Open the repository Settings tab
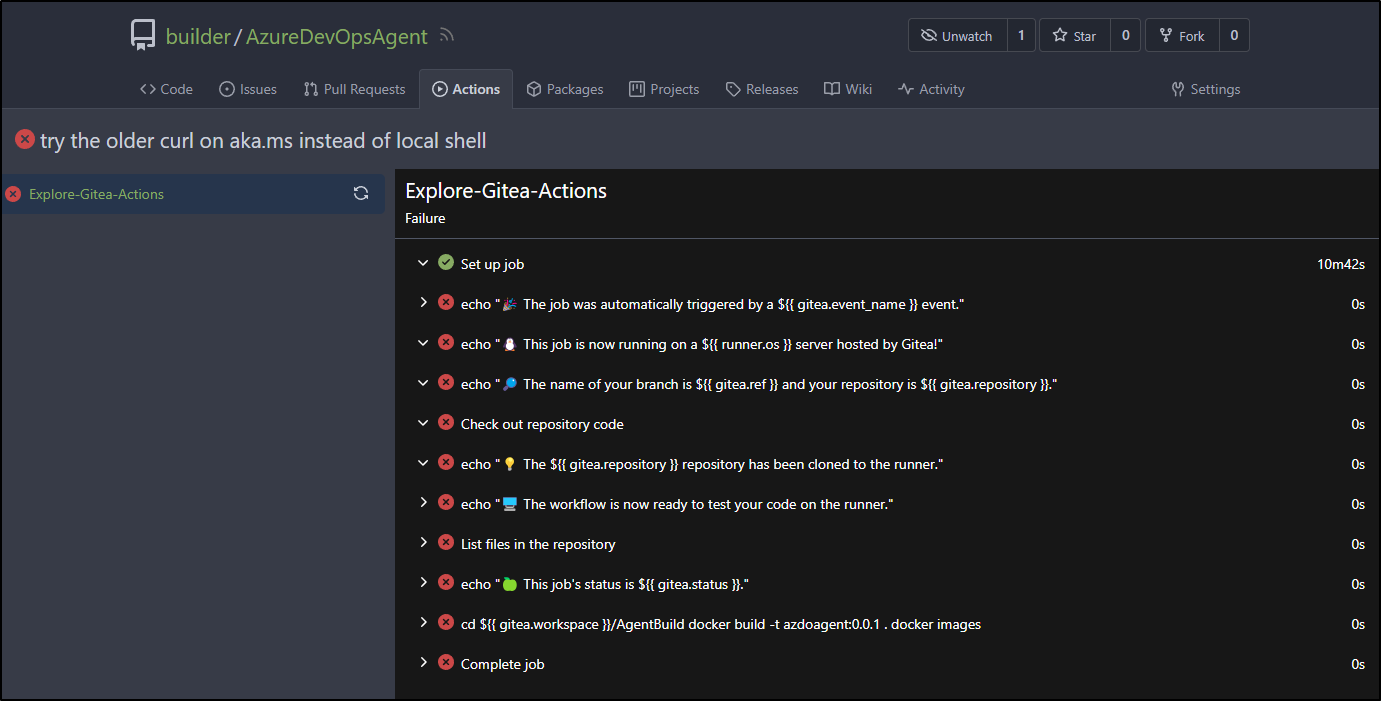The height and width of the screenshot is (701, 1381). point(1206,89)
